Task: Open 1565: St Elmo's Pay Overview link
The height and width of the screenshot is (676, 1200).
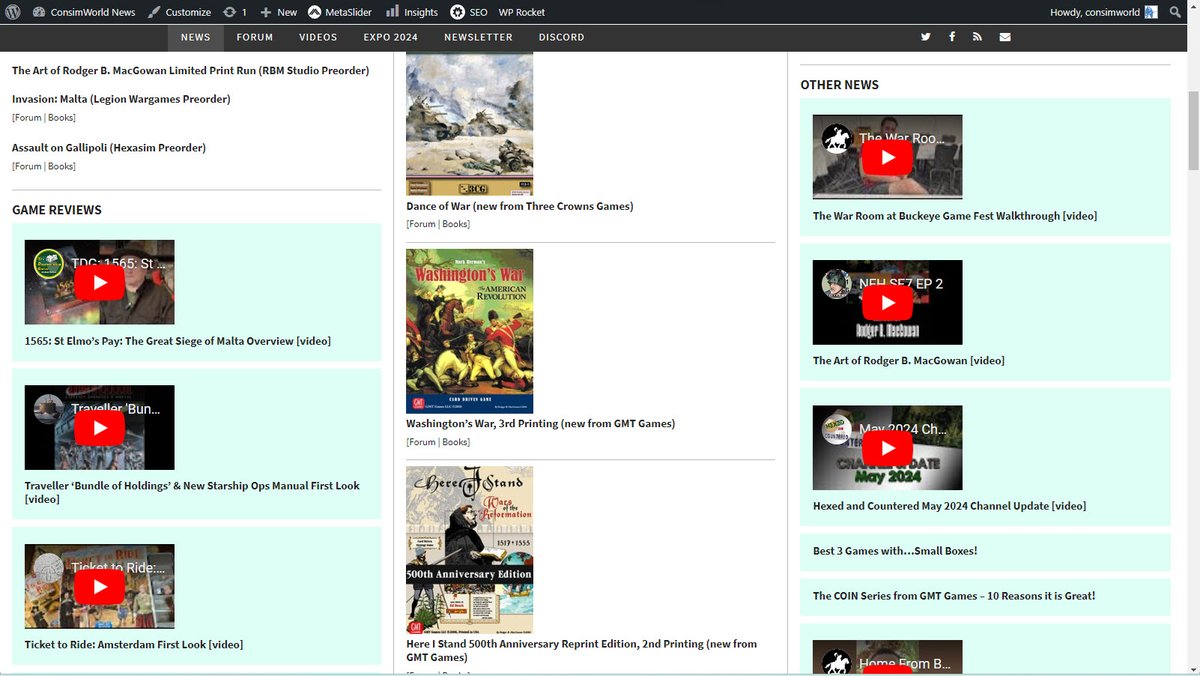Action: pos(178,341)
